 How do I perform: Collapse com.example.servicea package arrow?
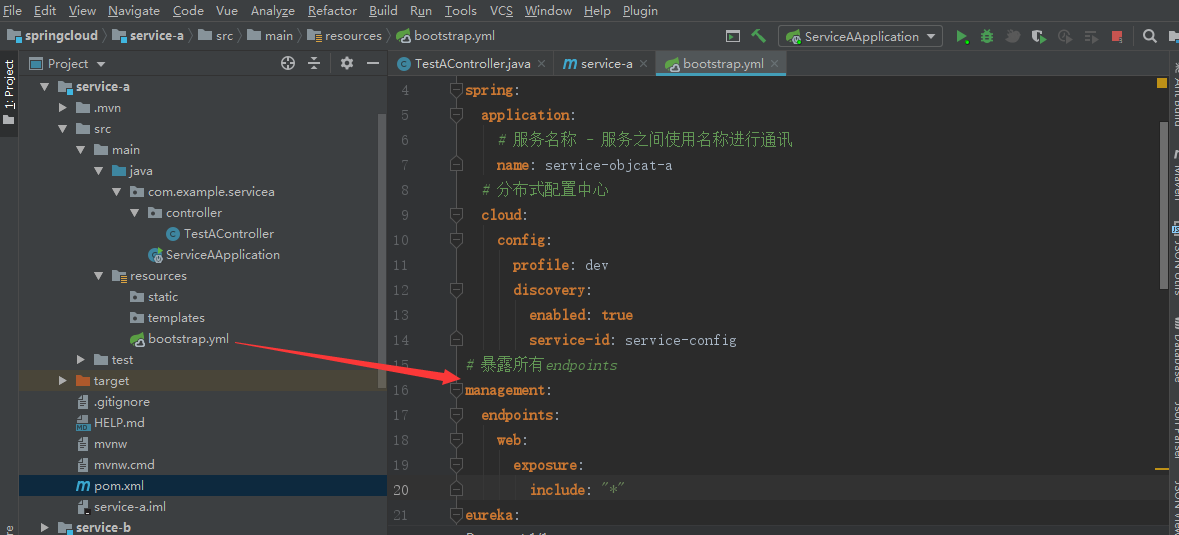[x=117, y=192]
